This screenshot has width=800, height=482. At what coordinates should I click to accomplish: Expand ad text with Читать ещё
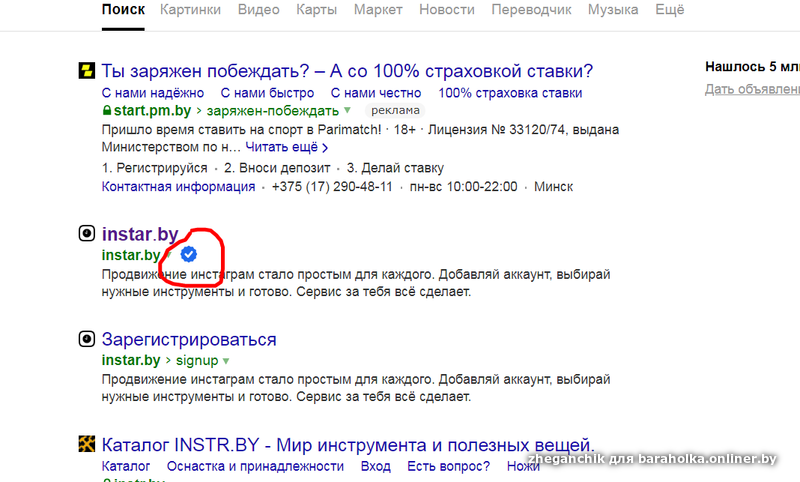tap(286, 147)
